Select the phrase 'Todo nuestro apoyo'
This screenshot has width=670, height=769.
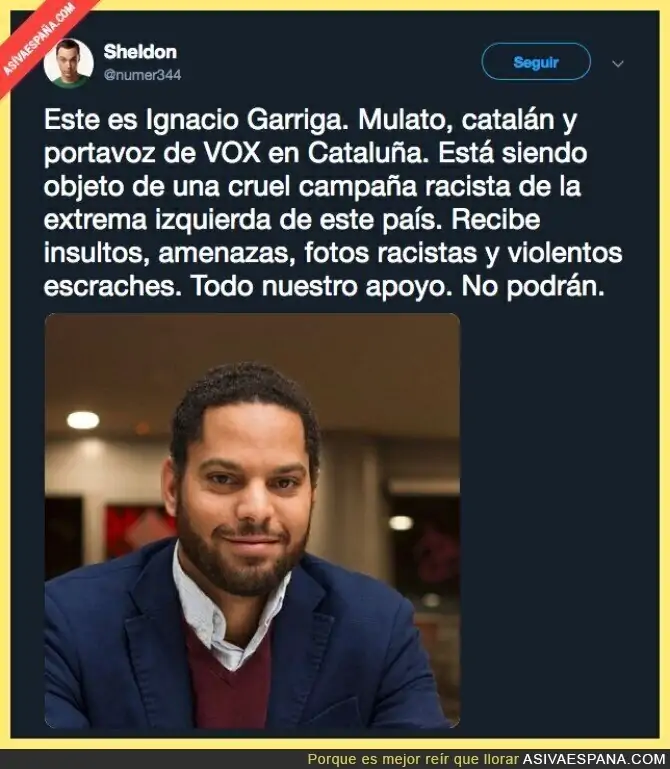pyautogui.click(x=321, y=286)
